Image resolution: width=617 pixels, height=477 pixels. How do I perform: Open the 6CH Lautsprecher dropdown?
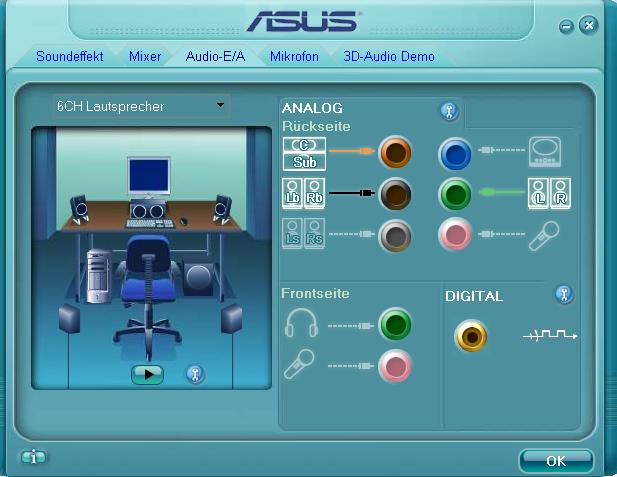(141, 106)
